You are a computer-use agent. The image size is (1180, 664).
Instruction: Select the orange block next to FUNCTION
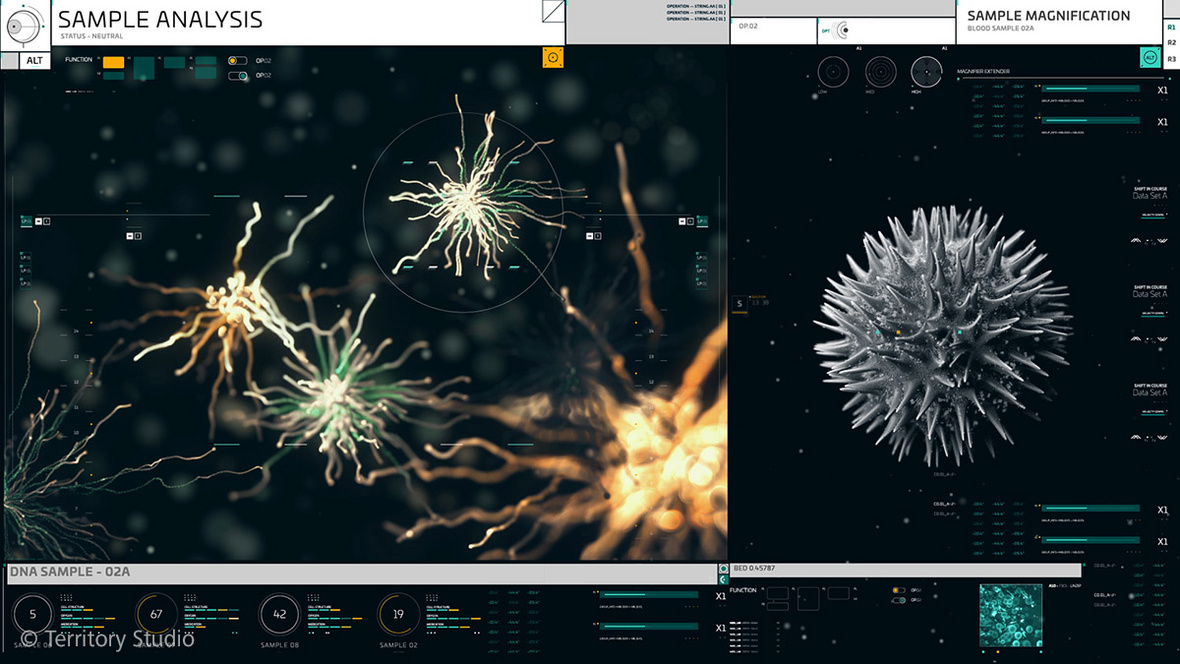pyautogui.click(x=114, y=62)
